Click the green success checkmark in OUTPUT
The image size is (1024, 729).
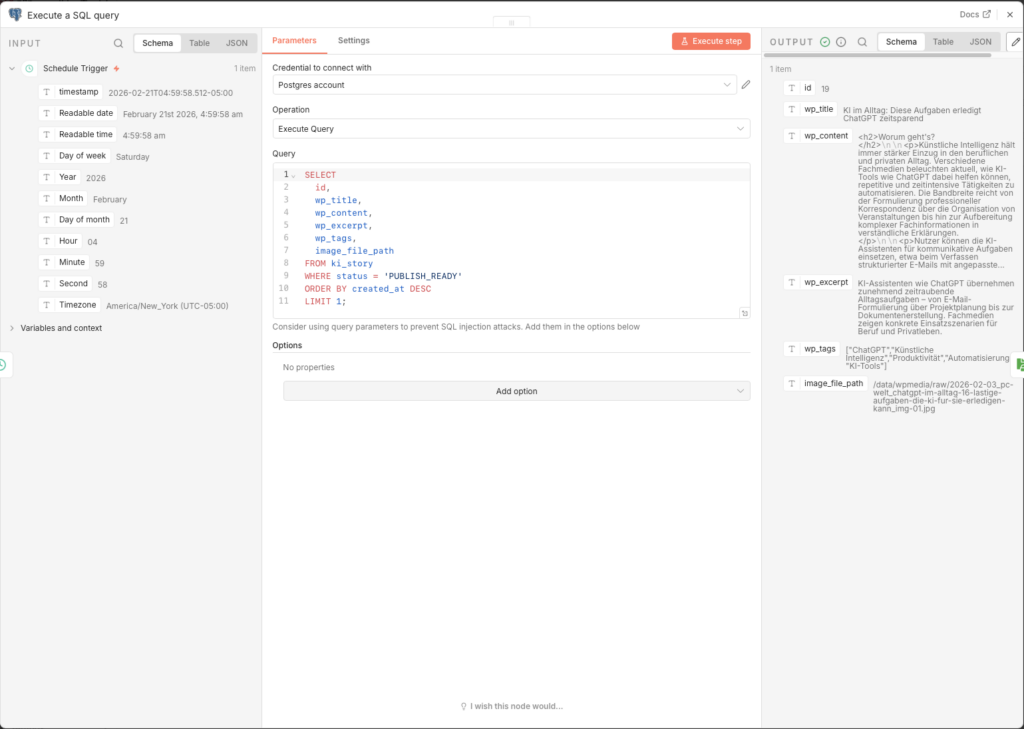click(825, 42)
